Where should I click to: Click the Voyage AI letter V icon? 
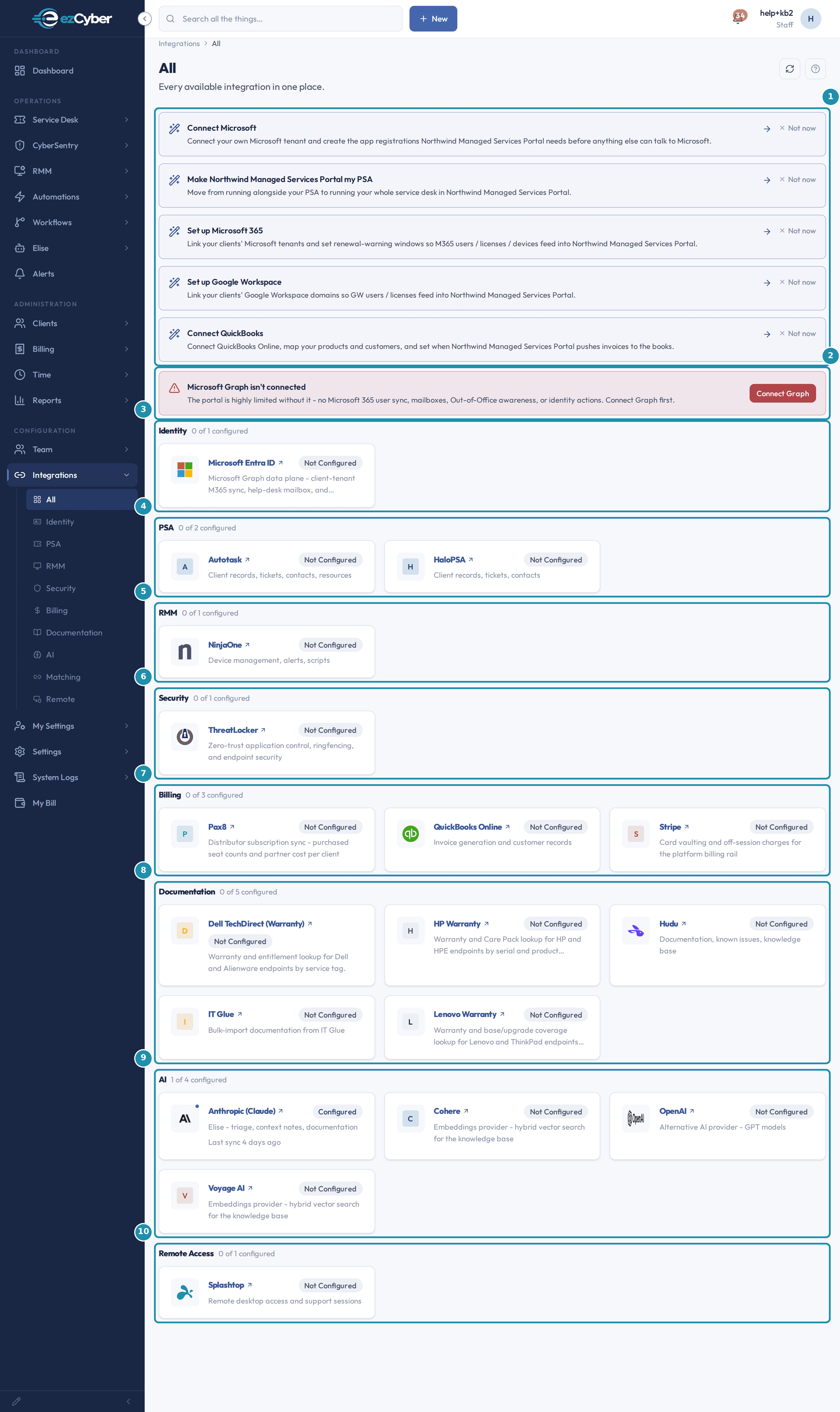185,1196
